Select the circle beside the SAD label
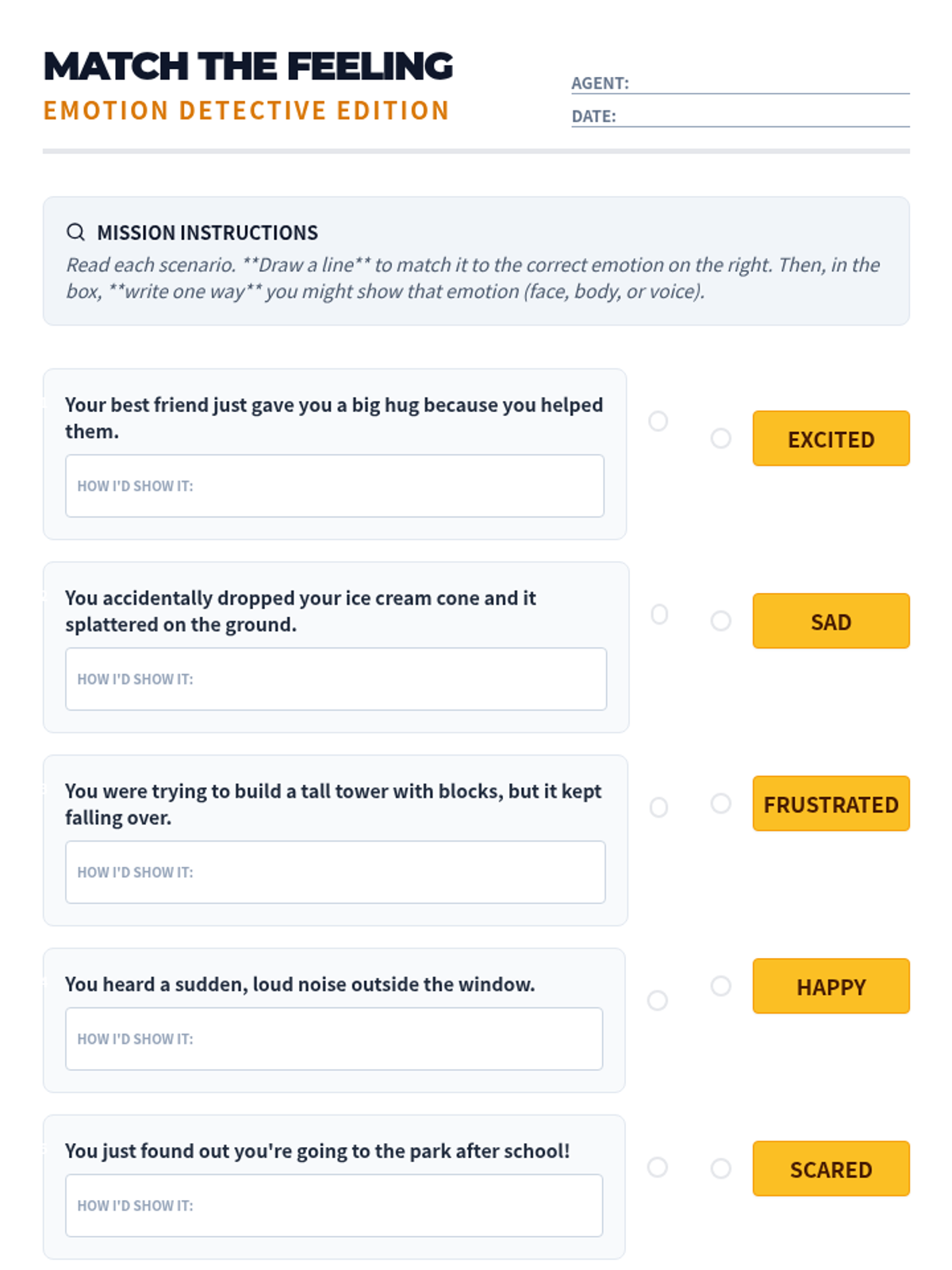This screenshot has width=952, height=1270. [720, 621]
